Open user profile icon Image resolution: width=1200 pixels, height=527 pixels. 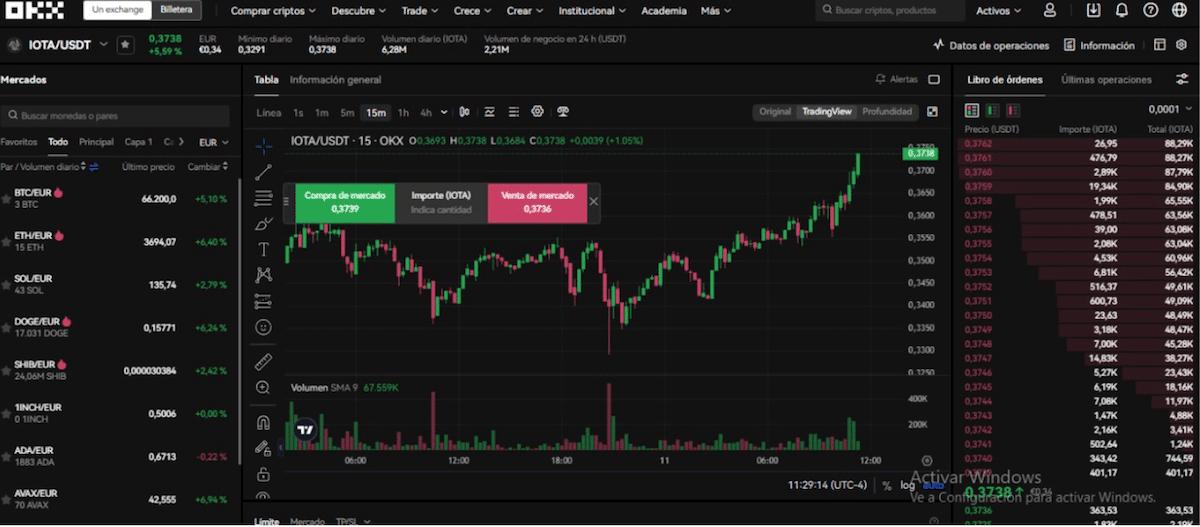coord(1049,11)
